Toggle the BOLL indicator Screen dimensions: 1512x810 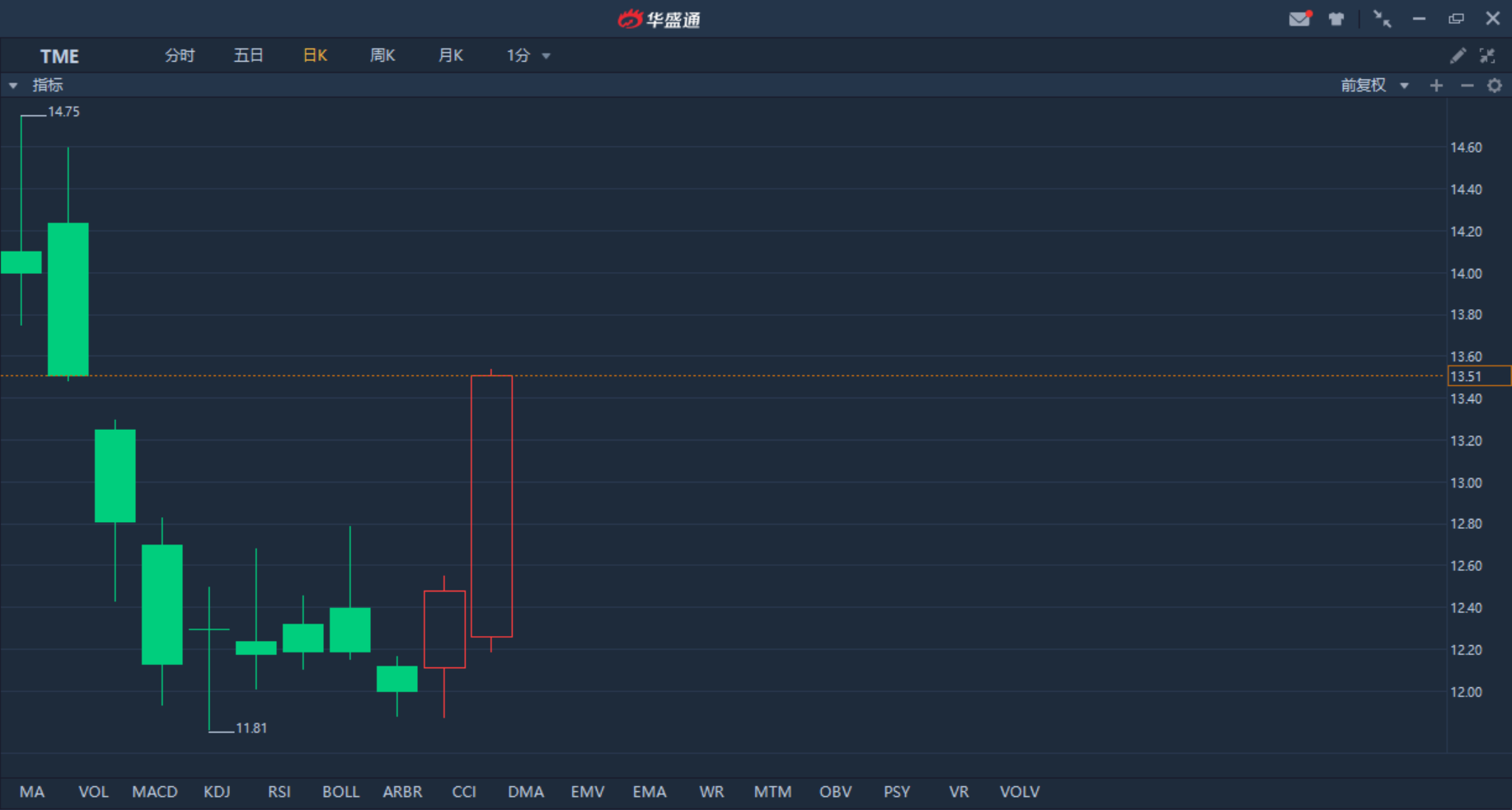pyautogui.click(x=340, y=792)
